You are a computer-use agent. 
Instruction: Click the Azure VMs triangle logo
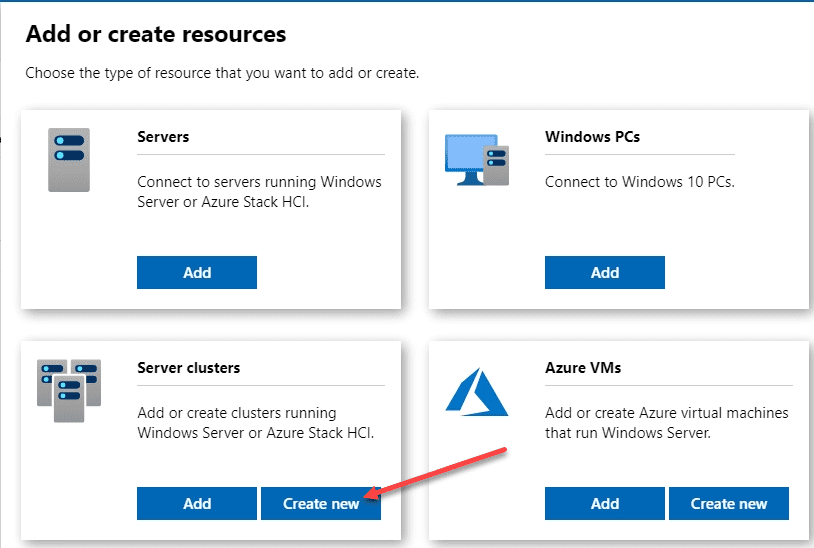click(476, 388)
